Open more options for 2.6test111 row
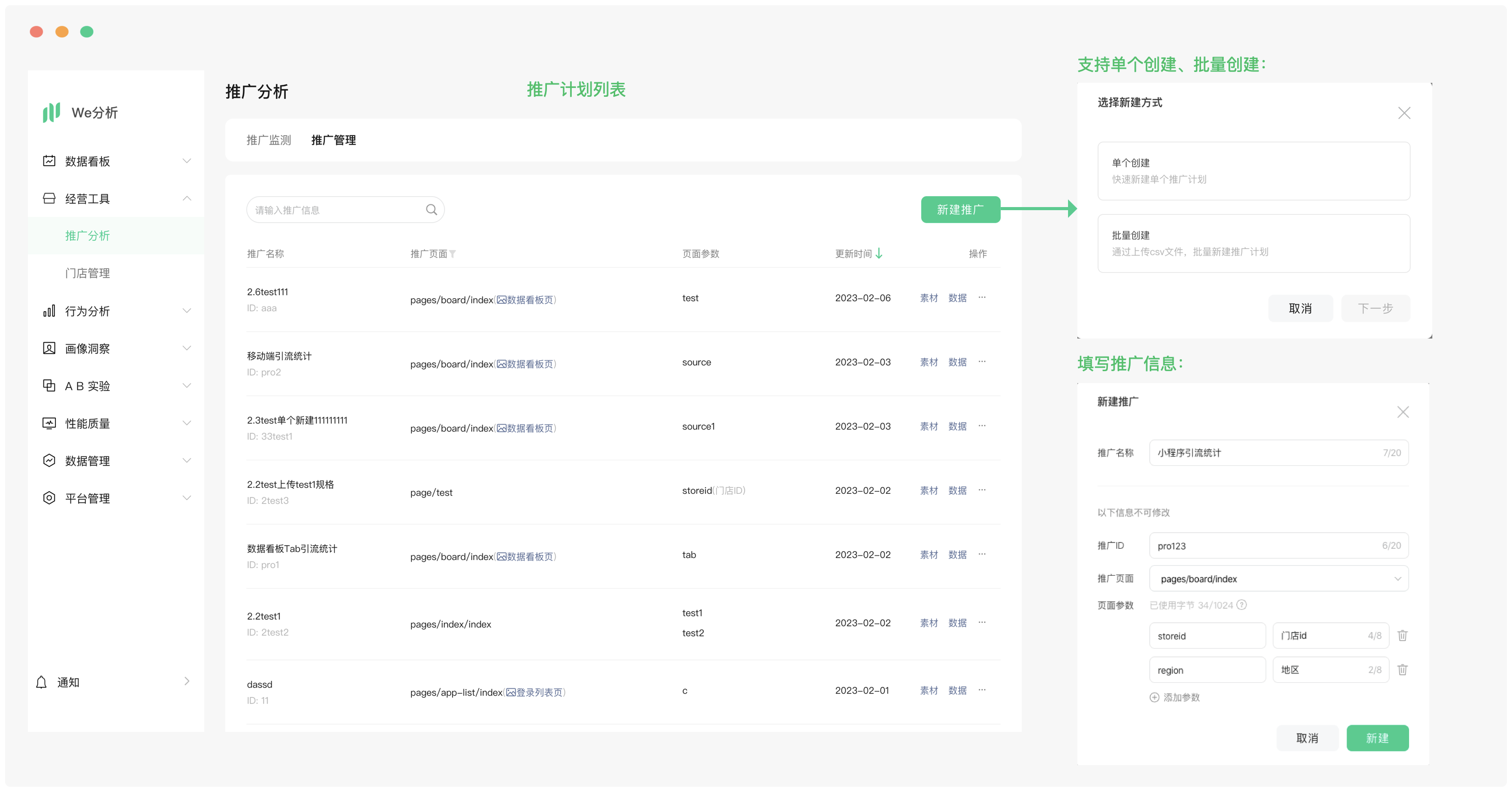This screenshot has width=1512, height=792. click(x=982, y=298)
